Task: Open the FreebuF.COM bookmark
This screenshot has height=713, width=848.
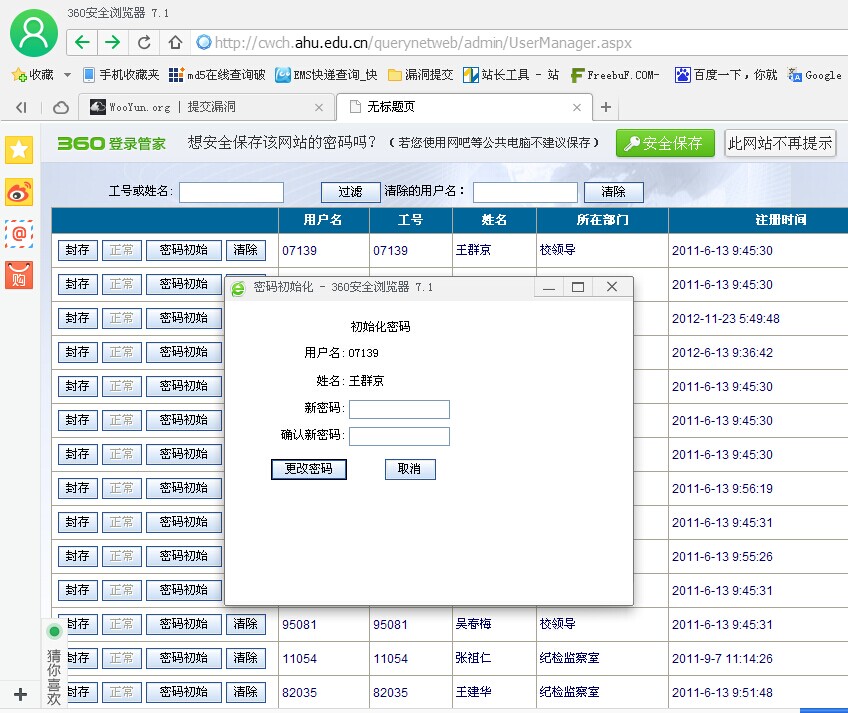Action: click(x=615, y=75)
